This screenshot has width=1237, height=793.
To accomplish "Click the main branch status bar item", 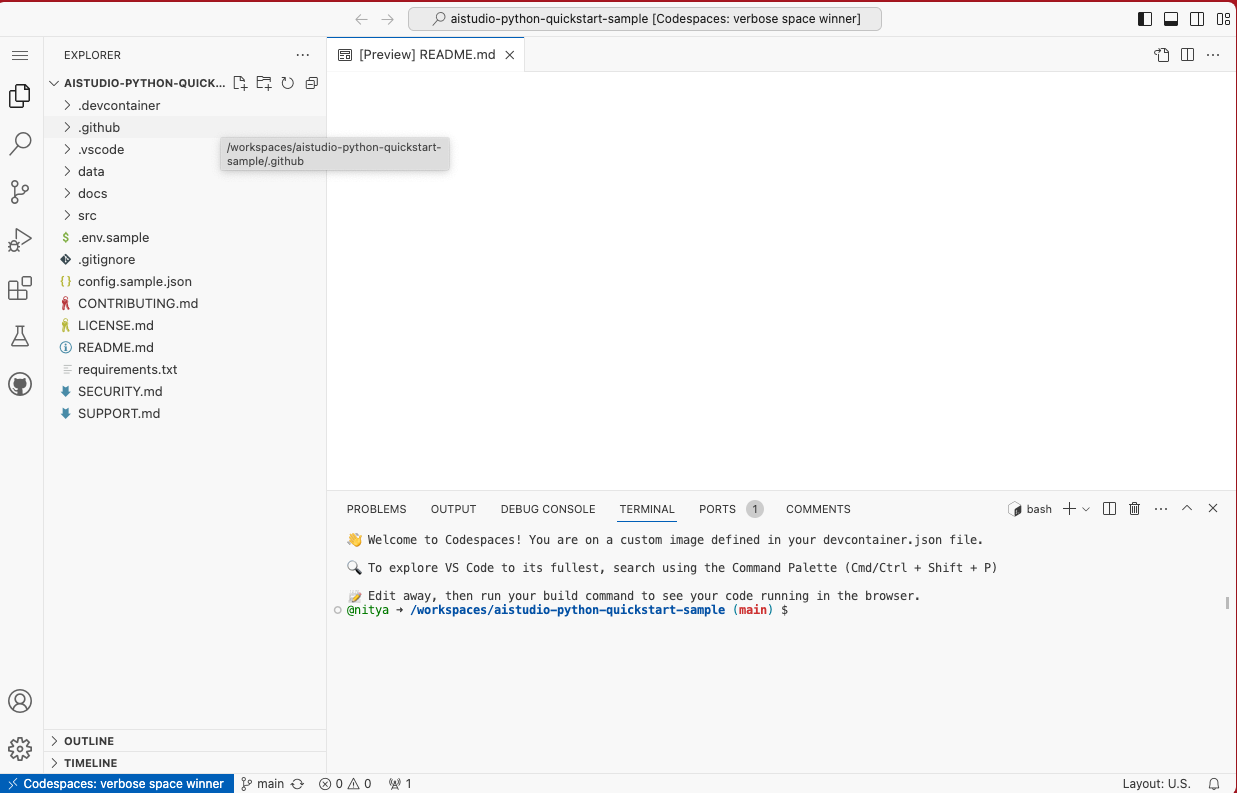I will point(262,784).
